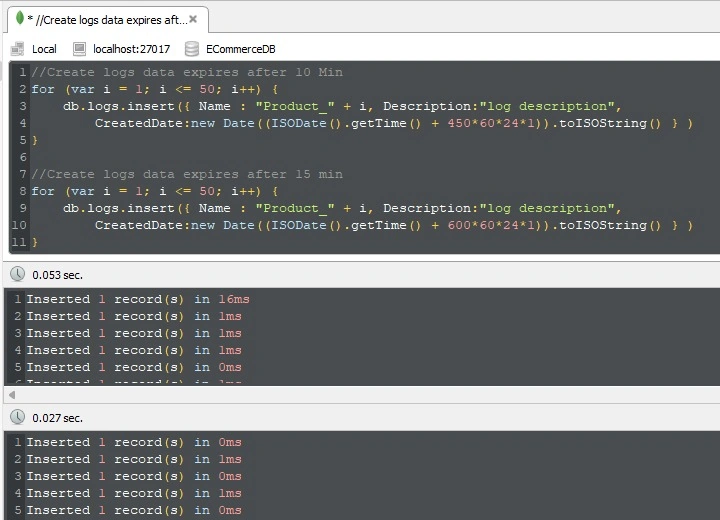The width and height of the screenshot is (720, 520).
Task: Place cursor in comment 'expires after 15 min'
Action: [263, 174]
